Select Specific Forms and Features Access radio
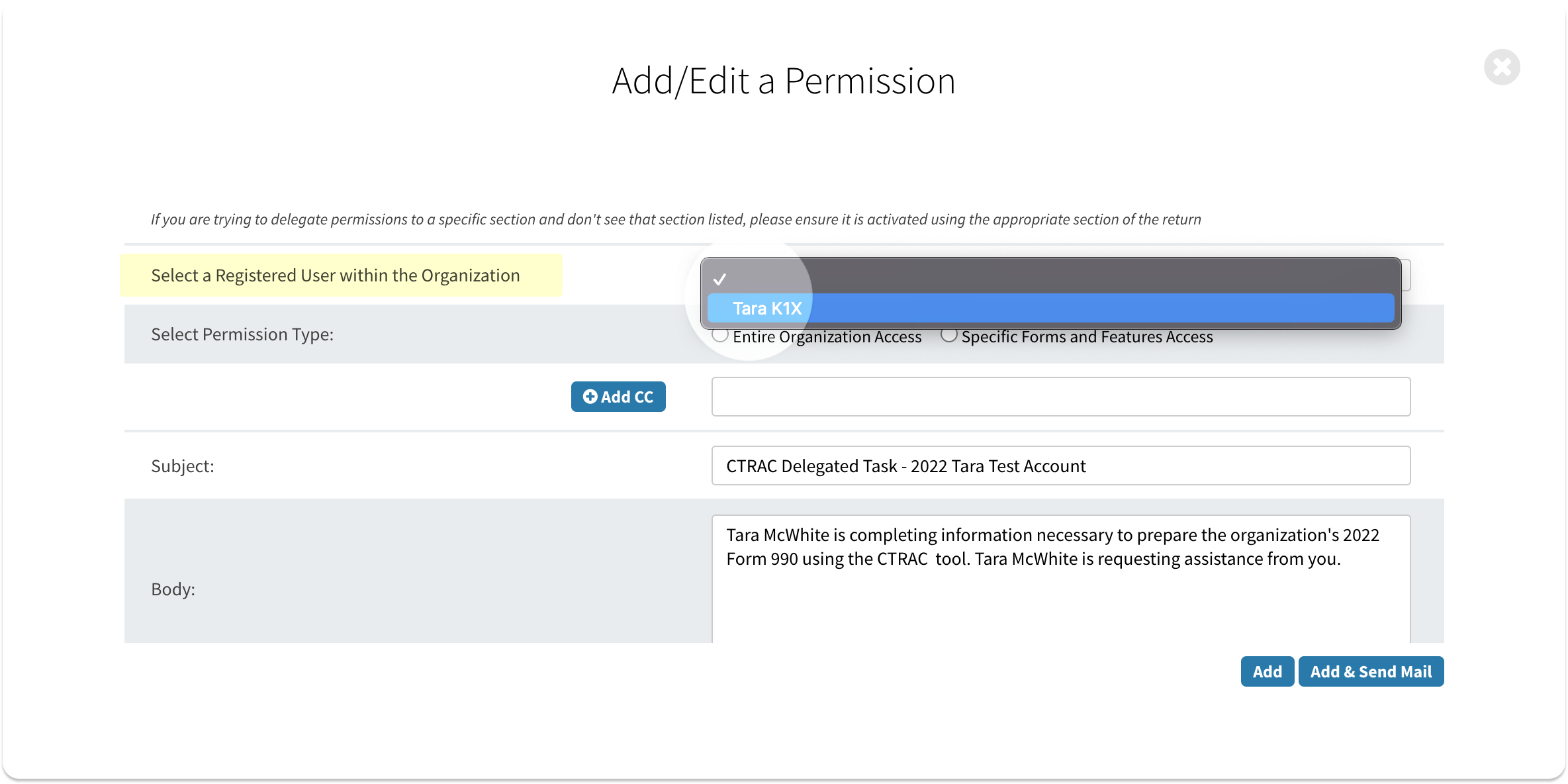The height and width of the screenshot is (784, 1568). (x=948, y=336)
